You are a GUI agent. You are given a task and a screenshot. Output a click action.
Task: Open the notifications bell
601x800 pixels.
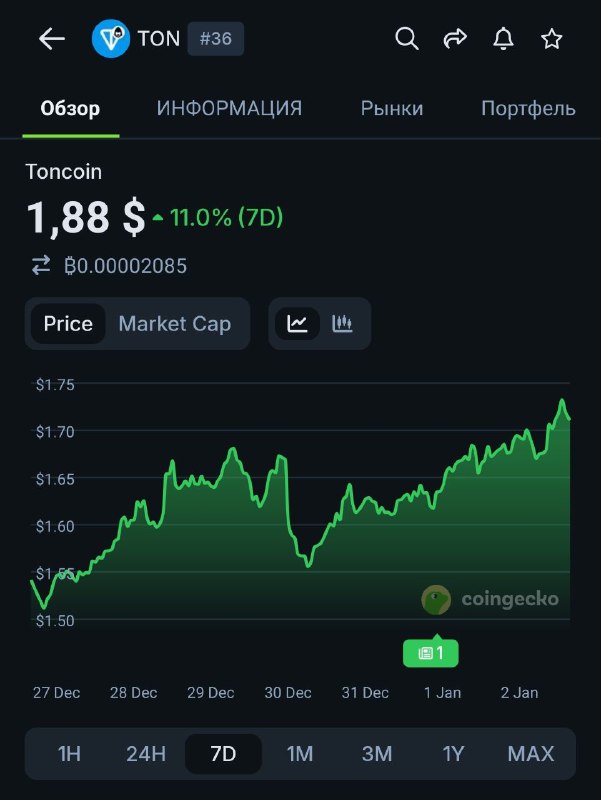(x=503, y=39)
